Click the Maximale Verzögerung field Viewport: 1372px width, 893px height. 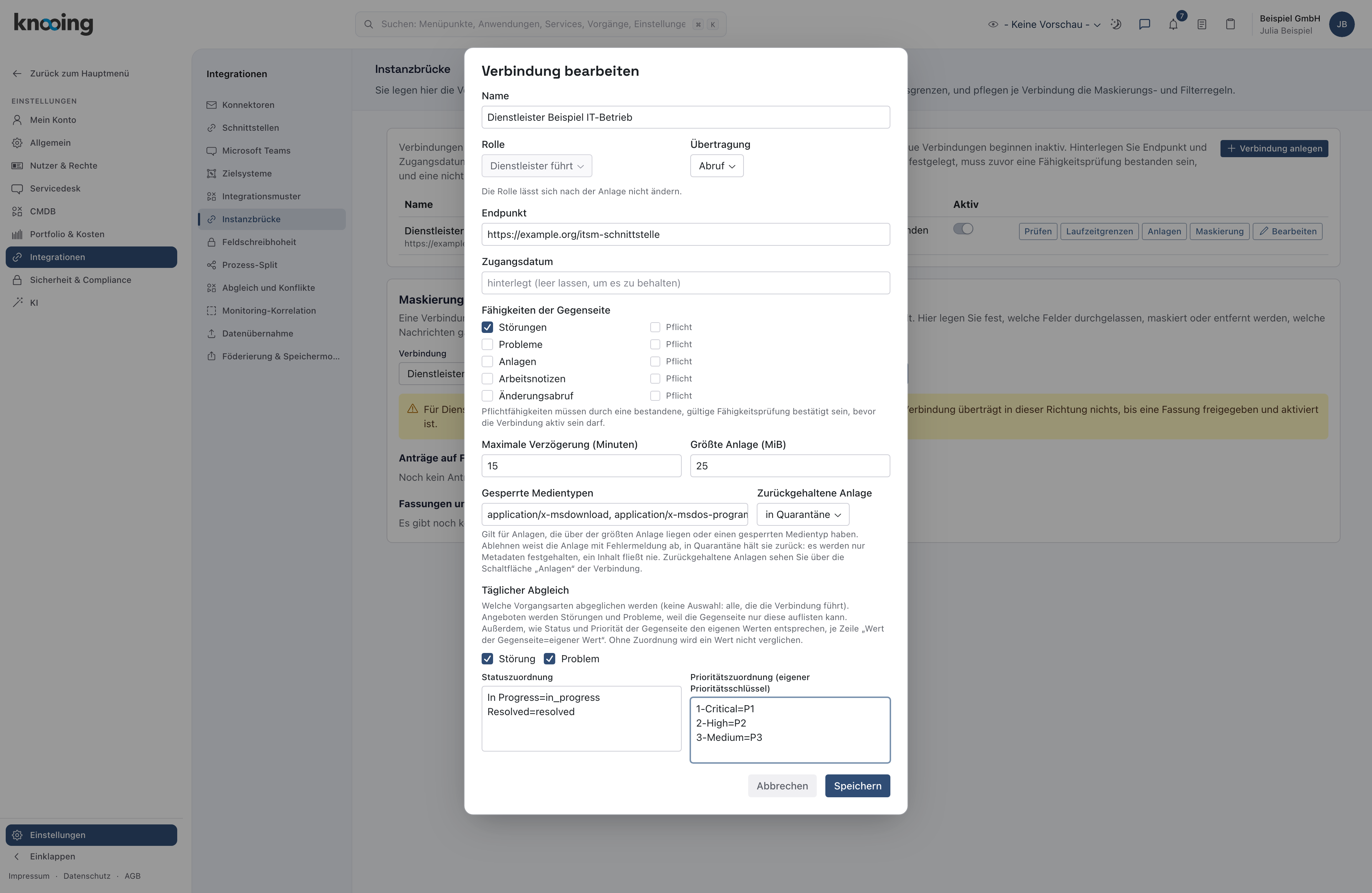[x=581, y=466]
